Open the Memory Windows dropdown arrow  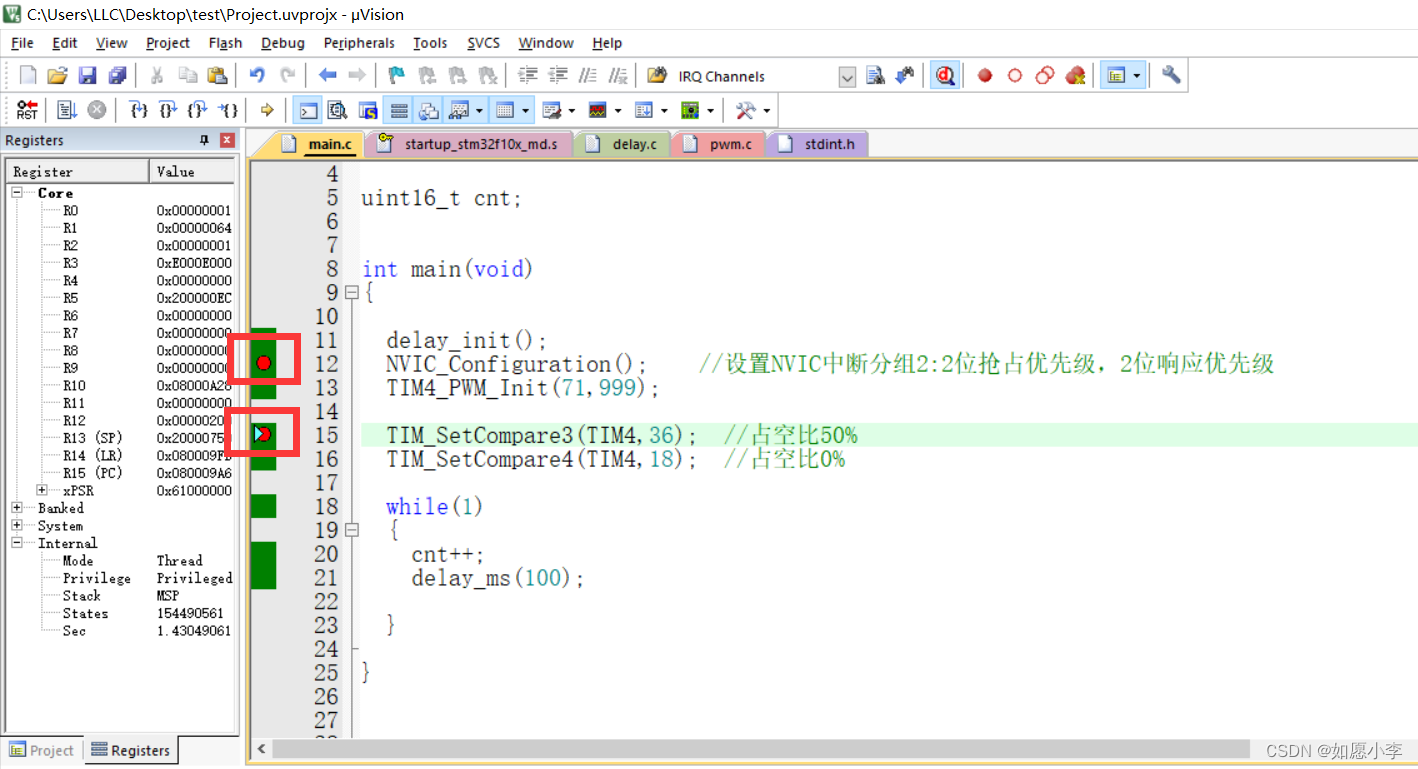[526, 110]
